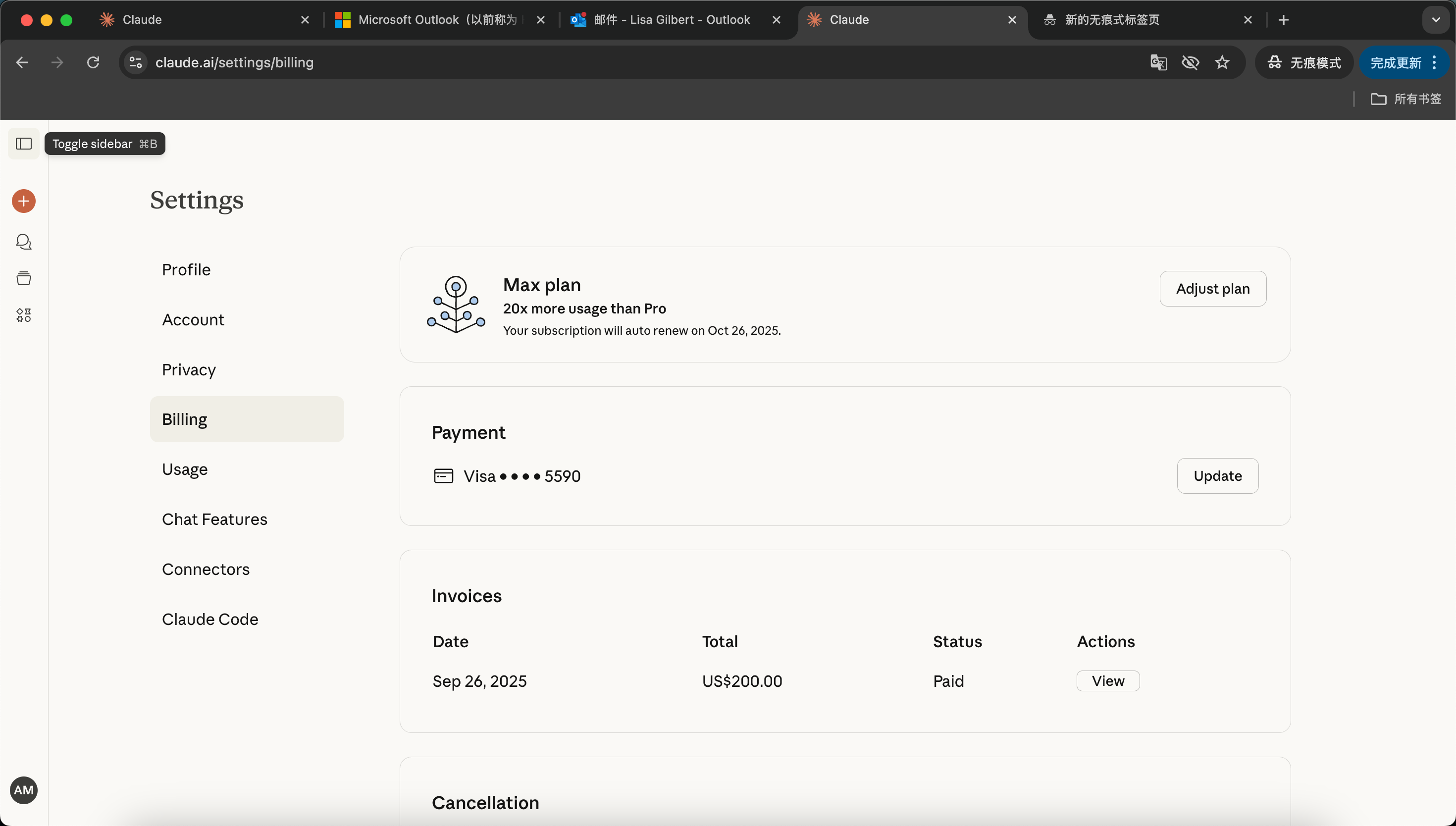
Task: Reload the billing page
Action: click(93, 62)
